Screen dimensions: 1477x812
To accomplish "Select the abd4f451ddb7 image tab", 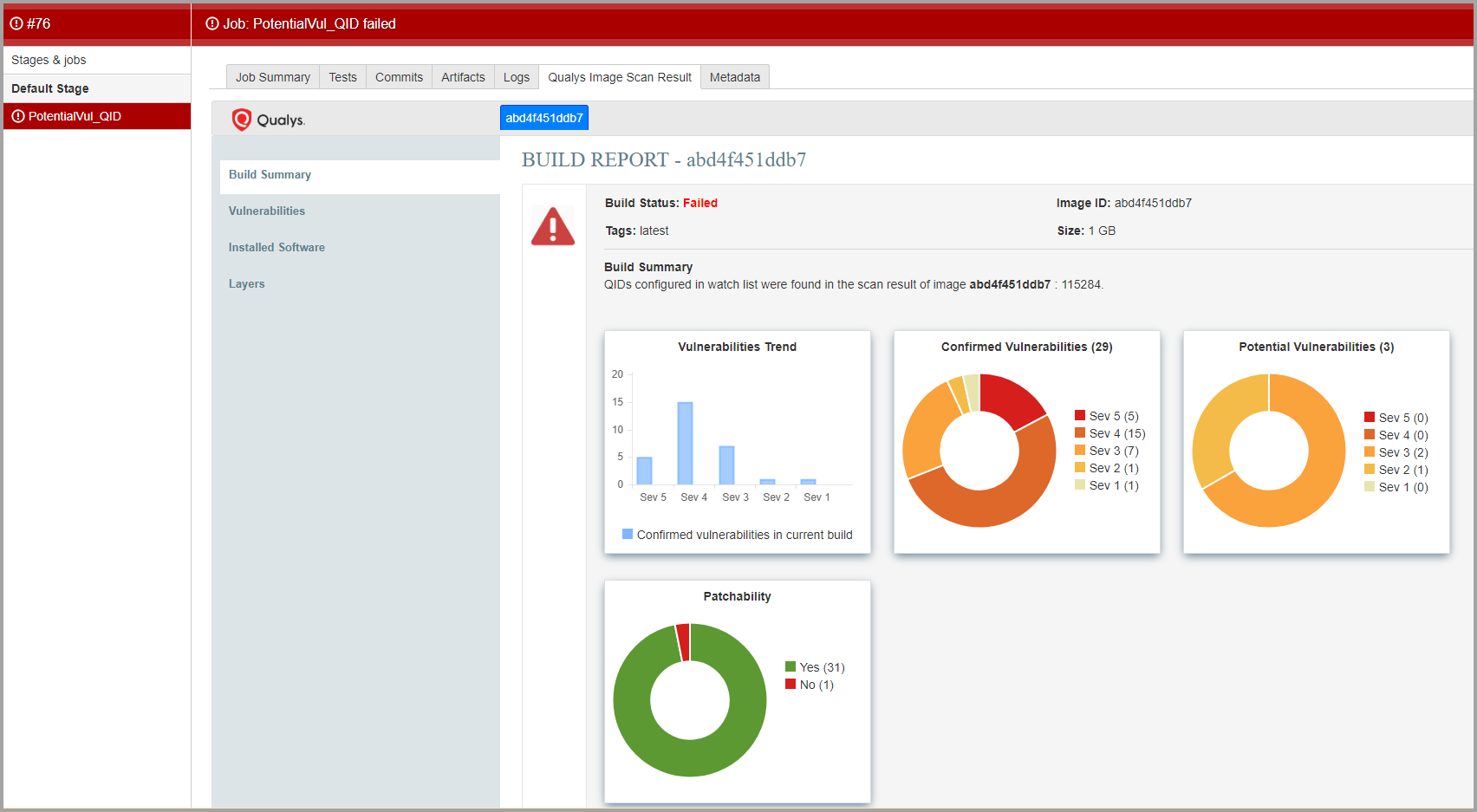I will tap(544, 118).
